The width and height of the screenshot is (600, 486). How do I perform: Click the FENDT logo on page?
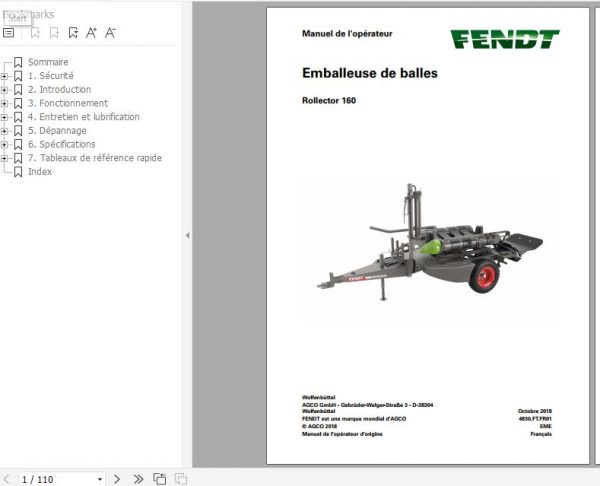point(505,39)
